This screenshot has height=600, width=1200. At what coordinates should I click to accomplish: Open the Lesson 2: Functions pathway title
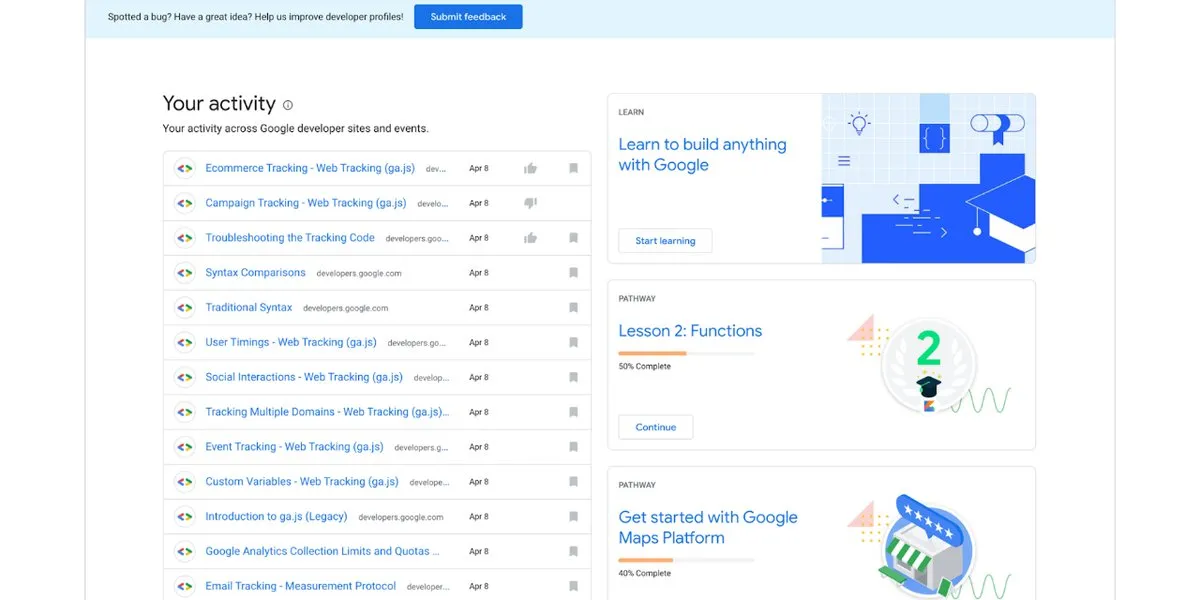coord(690,331)
